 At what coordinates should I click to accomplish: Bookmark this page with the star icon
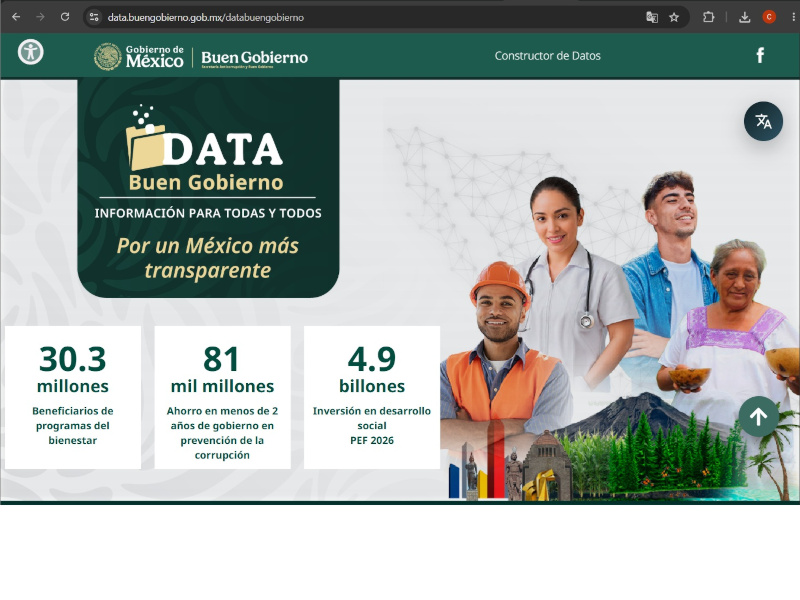(x=674, y=17)
